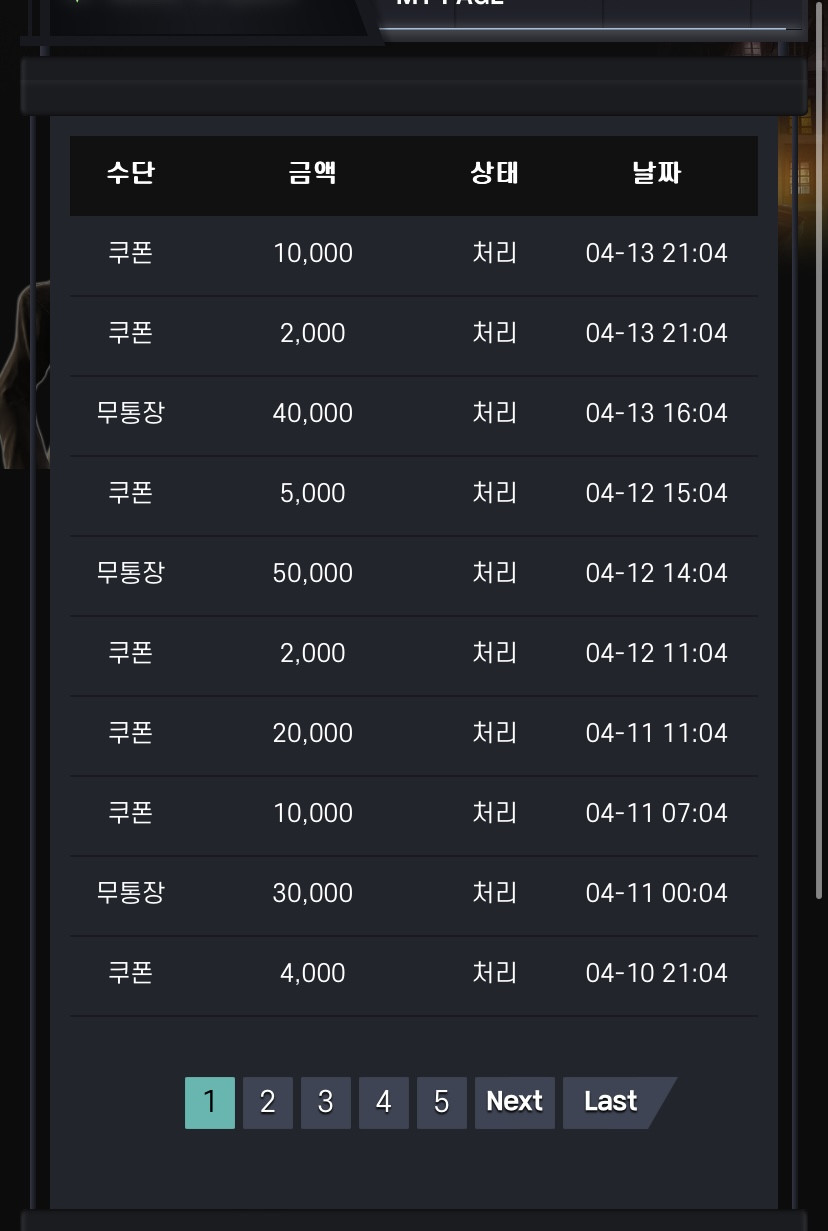Jump to page 5 of results

pos(442,1102)
